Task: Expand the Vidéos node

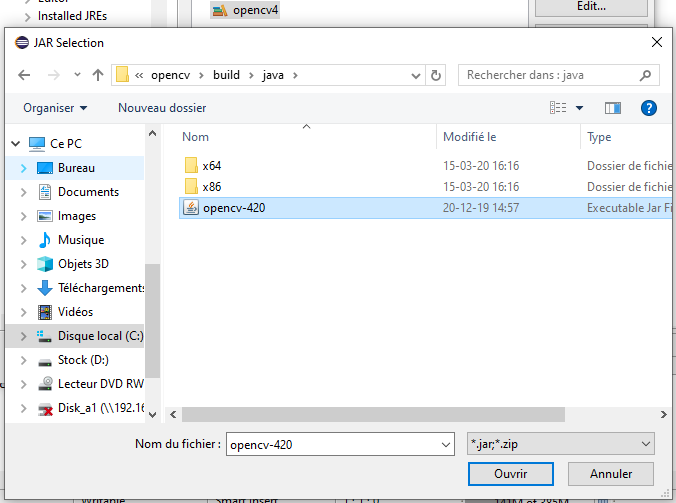Action: [24, 312]
